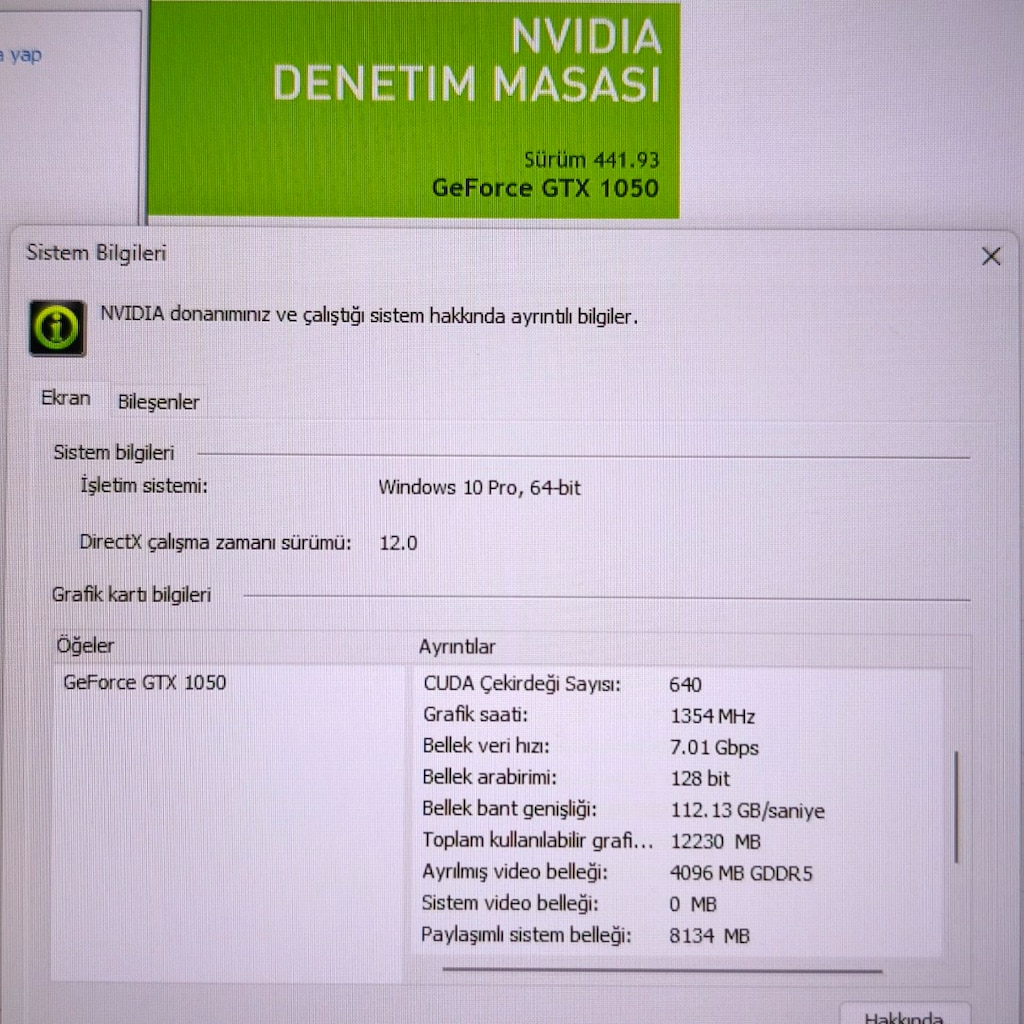Select the Bellek arabirimi row
The image size is (1024, 1024).
679,778
